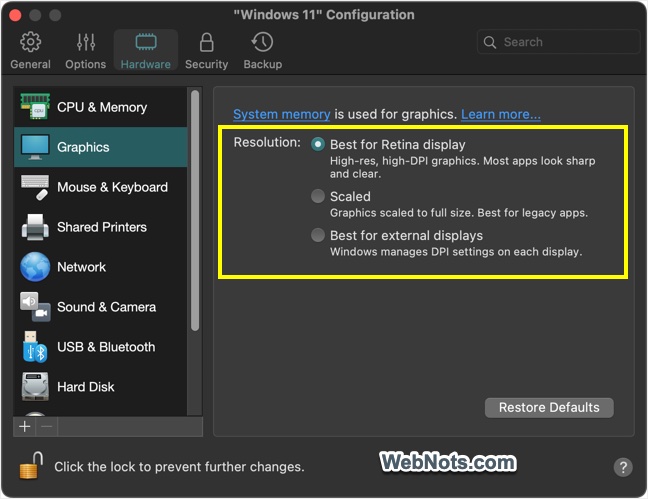Click the Hard Disk drive icon

tap(35, 387)
